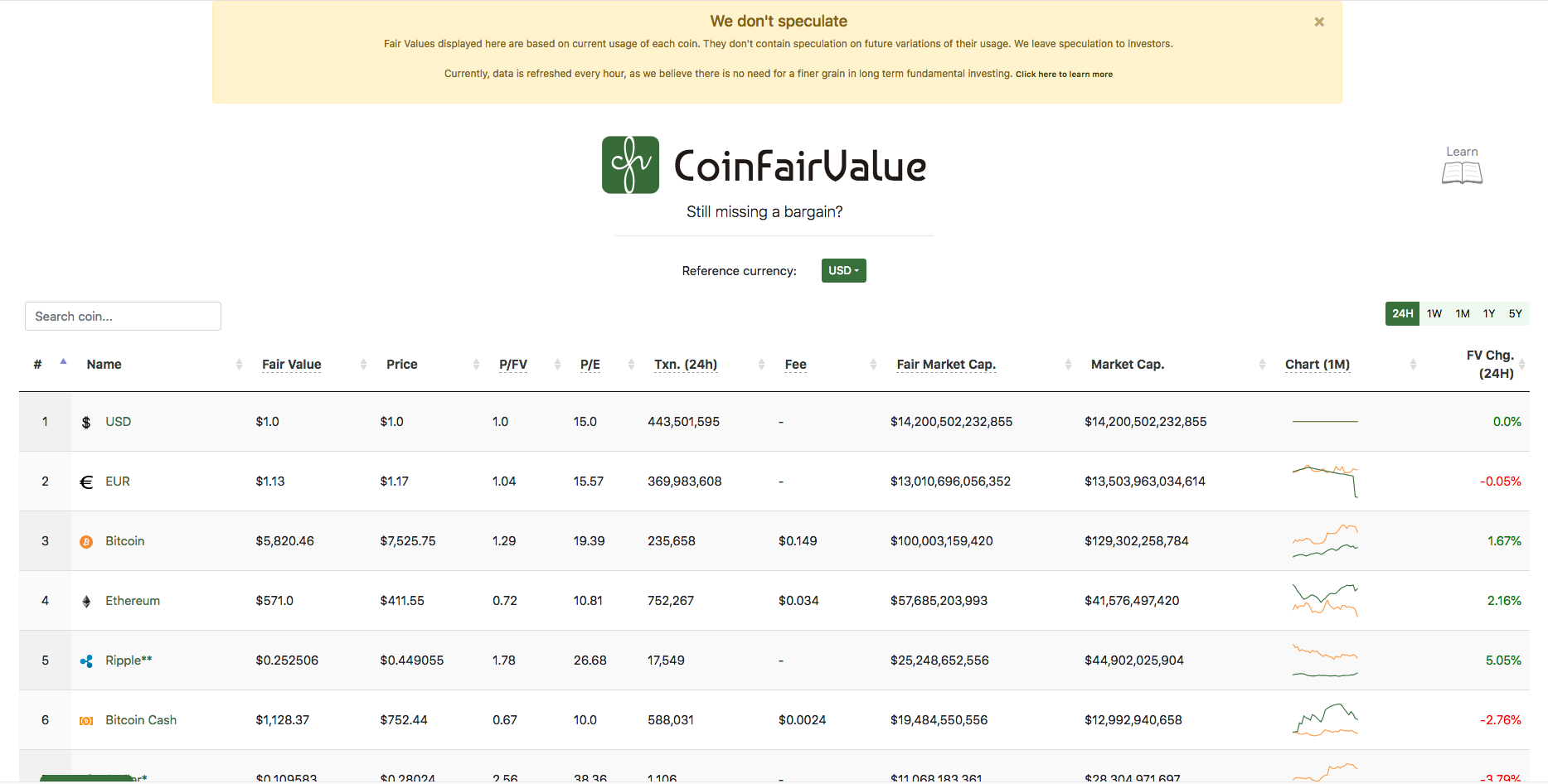Image resolution: width=1548 pixels, height=784 pixels.
Task: Open the Bitcoin coin link
Action: [x=125, y=541]
